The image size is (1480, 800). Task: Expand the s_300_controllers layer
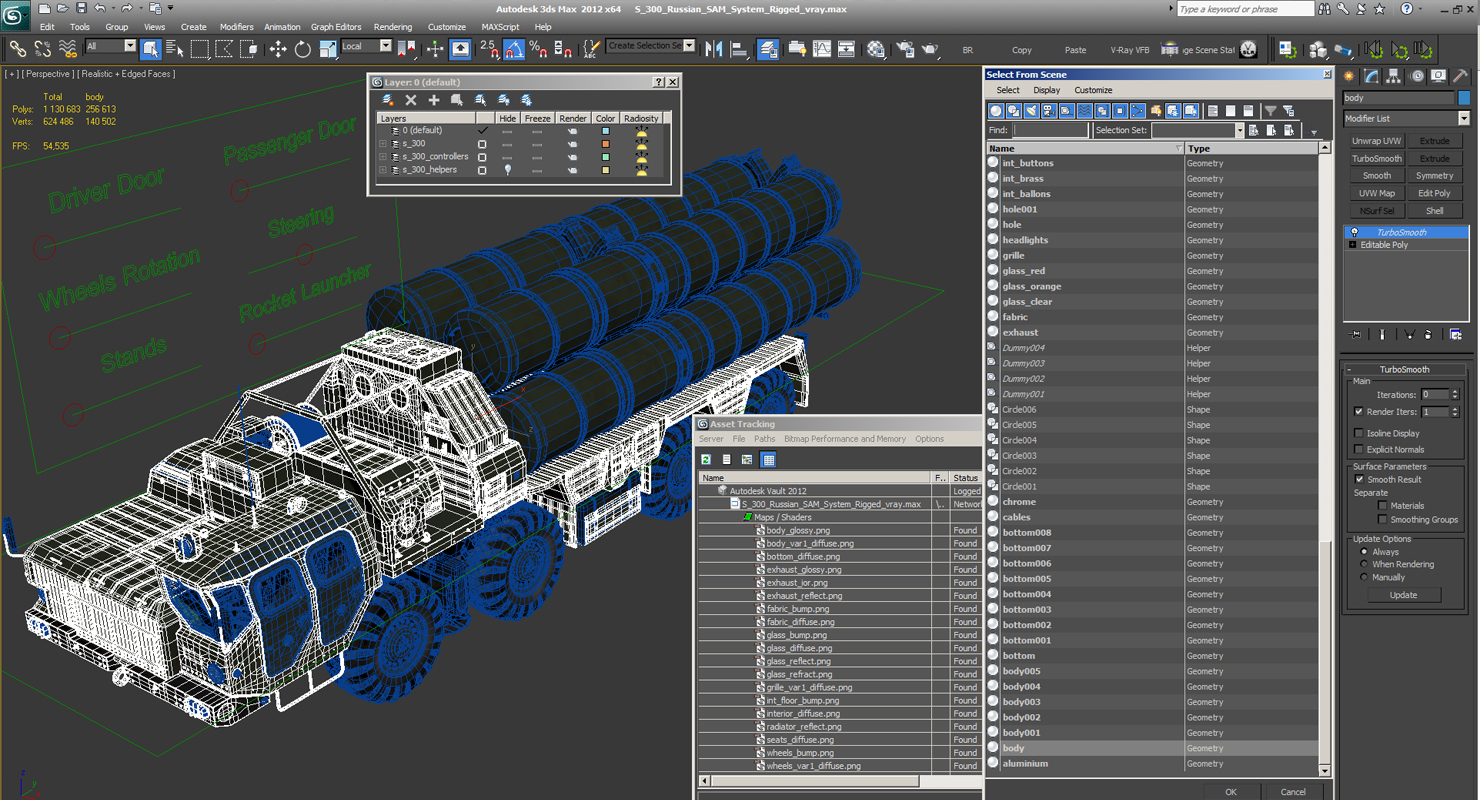point(382,156)
